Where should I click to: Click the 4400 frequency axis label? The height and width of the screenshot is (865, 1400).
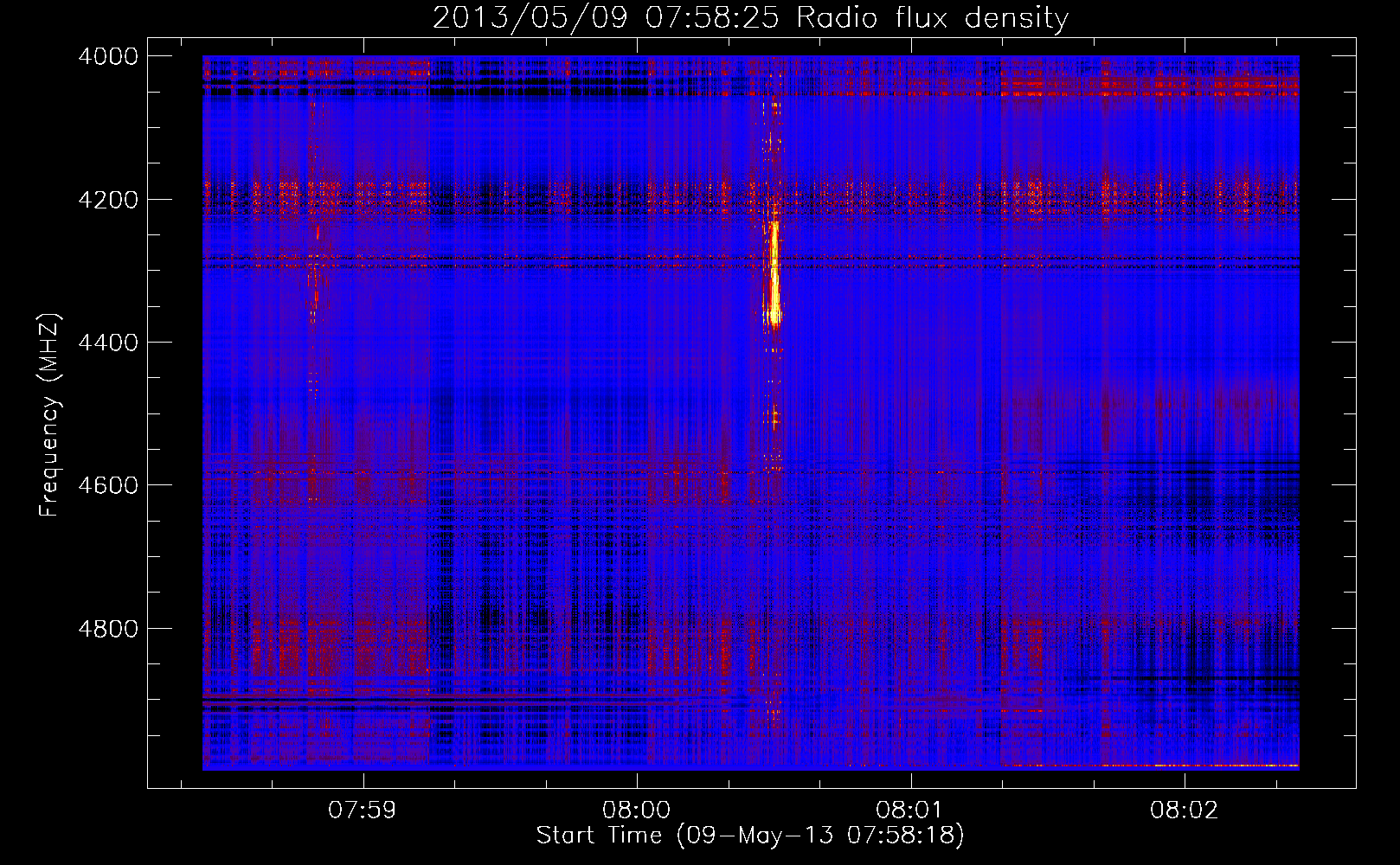(x=108, y=343)
